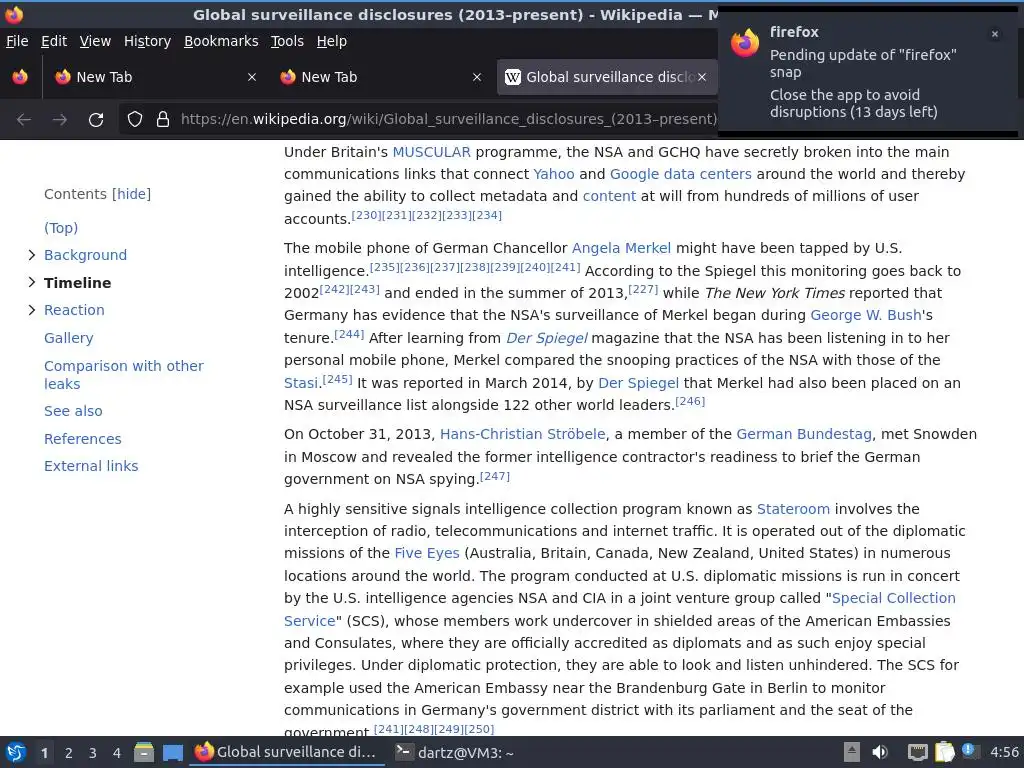Select the Global surveillance disclosures tab
The height and width of the screenshot is (768, 1024).
[x=606, y=77]
